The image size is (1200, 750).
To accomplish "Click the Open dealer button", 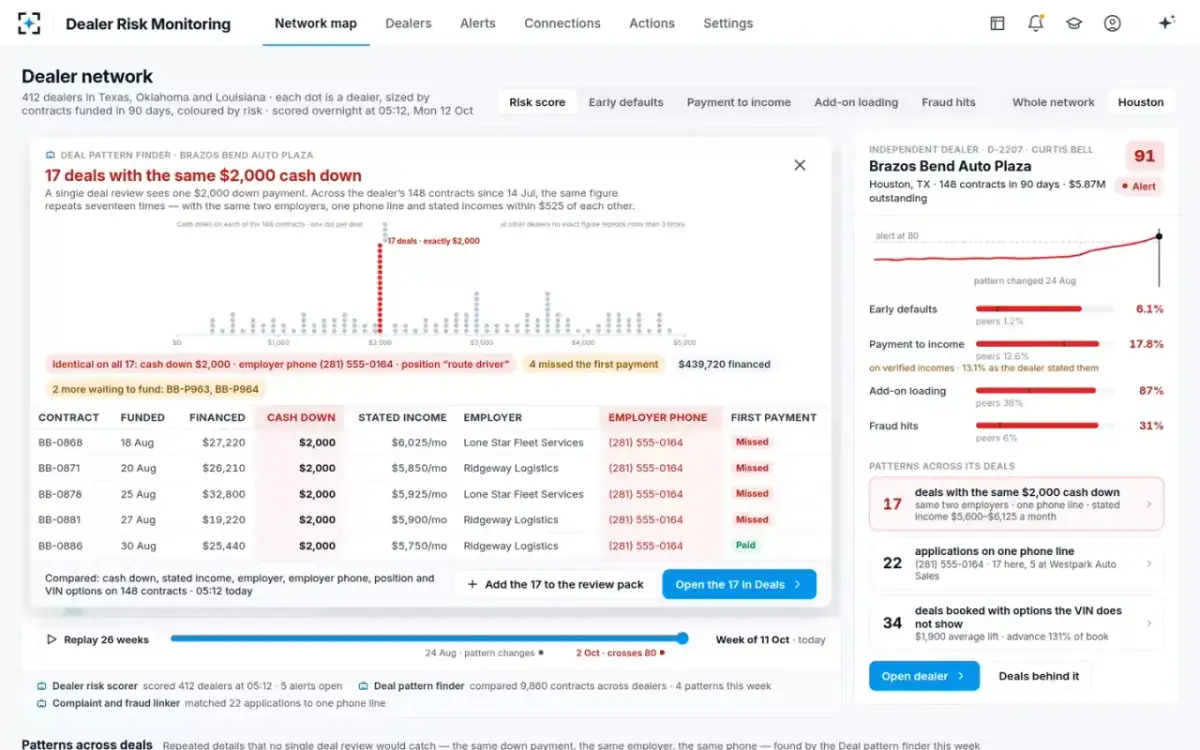I will tap(924, 676).
